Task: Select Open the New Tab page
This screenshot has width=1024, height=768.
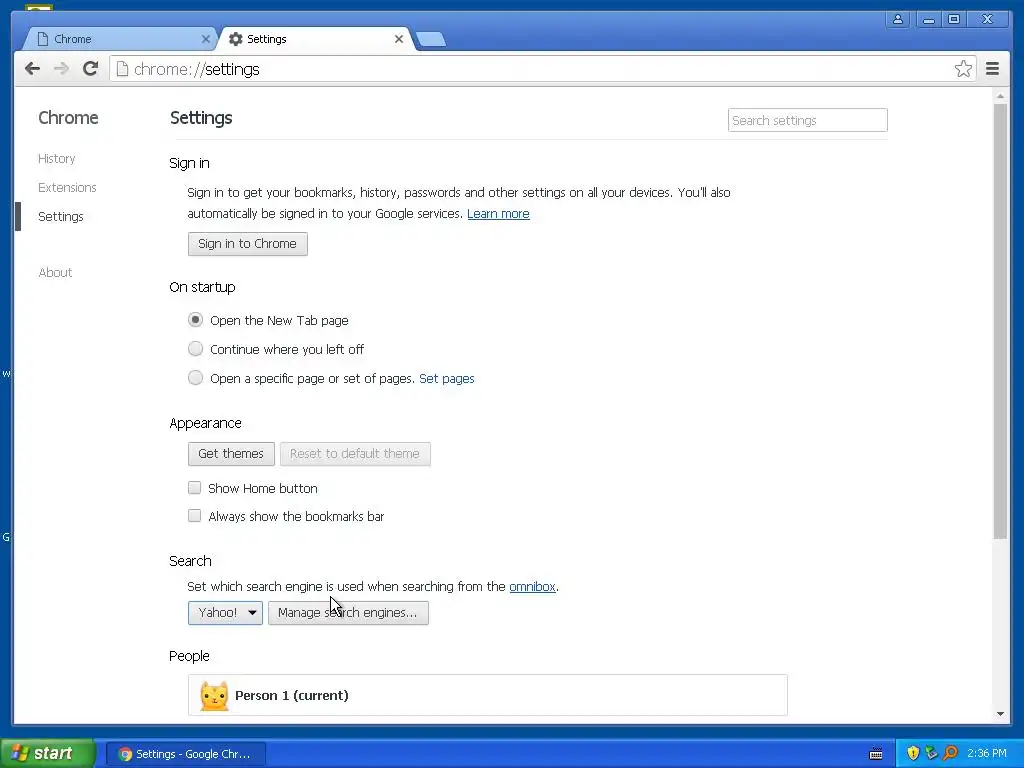Action: [195, 320]
